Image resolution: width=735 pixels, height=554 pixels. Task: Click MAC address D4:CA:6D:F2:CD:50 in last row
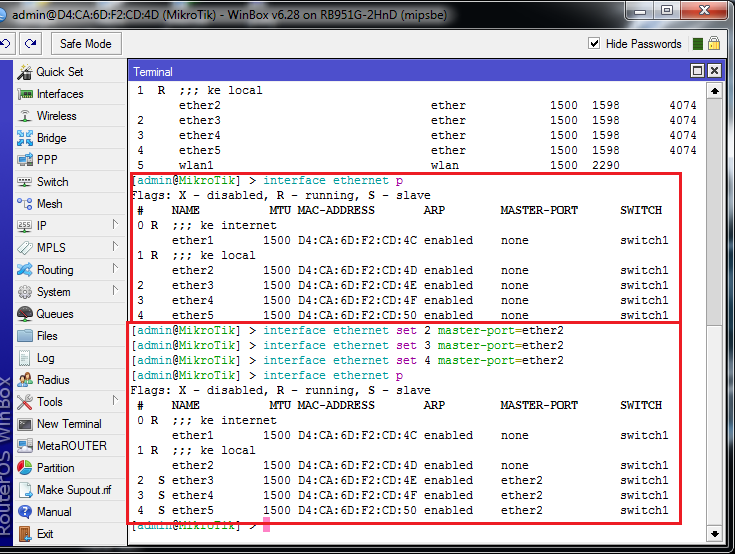357,510
